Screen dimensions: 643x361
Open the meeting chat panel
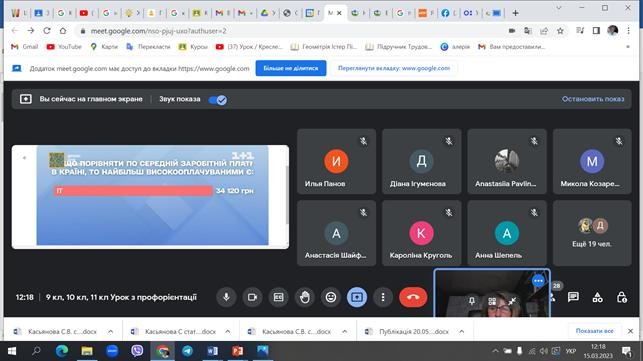tap(573, 297)
